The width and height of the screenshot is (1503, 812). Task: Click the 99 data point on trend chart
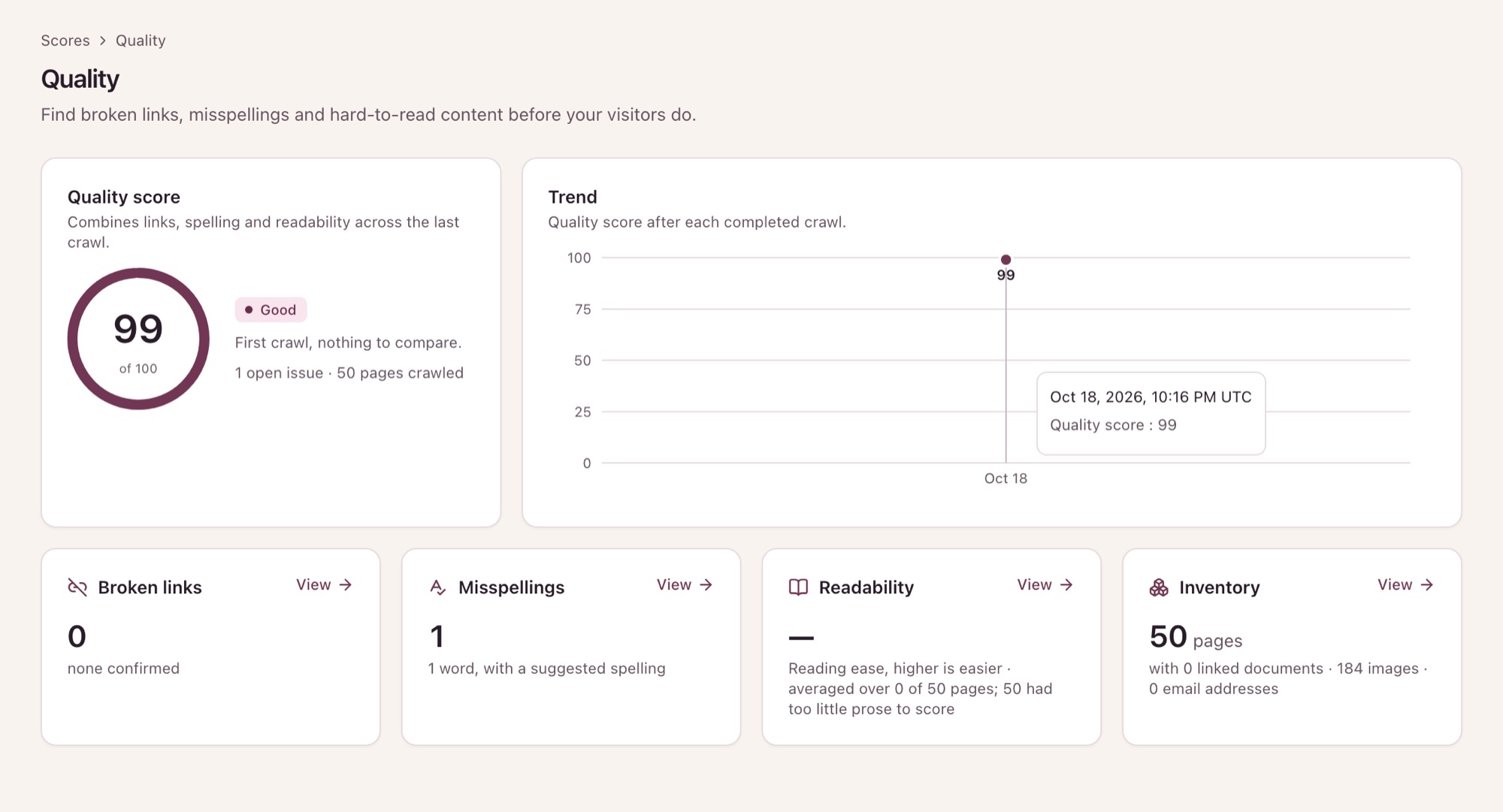pos(1006,260)
